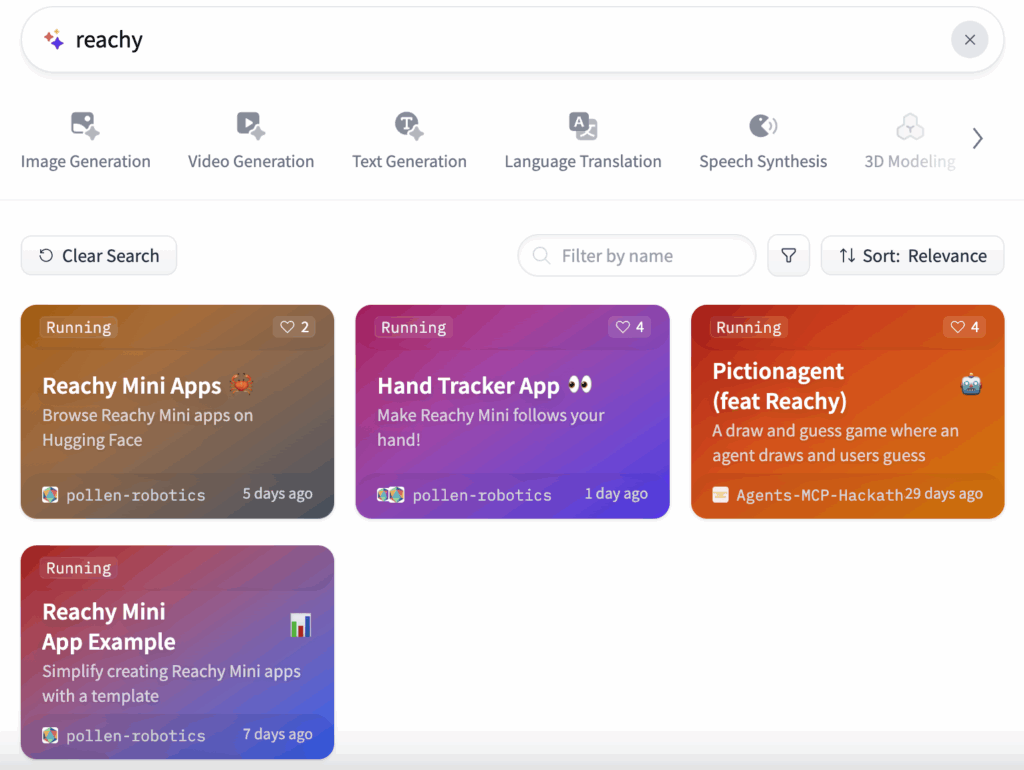
Task: Open pollen-robotics on Reachy Mini Apps card
Action: [x=135, y=495]
